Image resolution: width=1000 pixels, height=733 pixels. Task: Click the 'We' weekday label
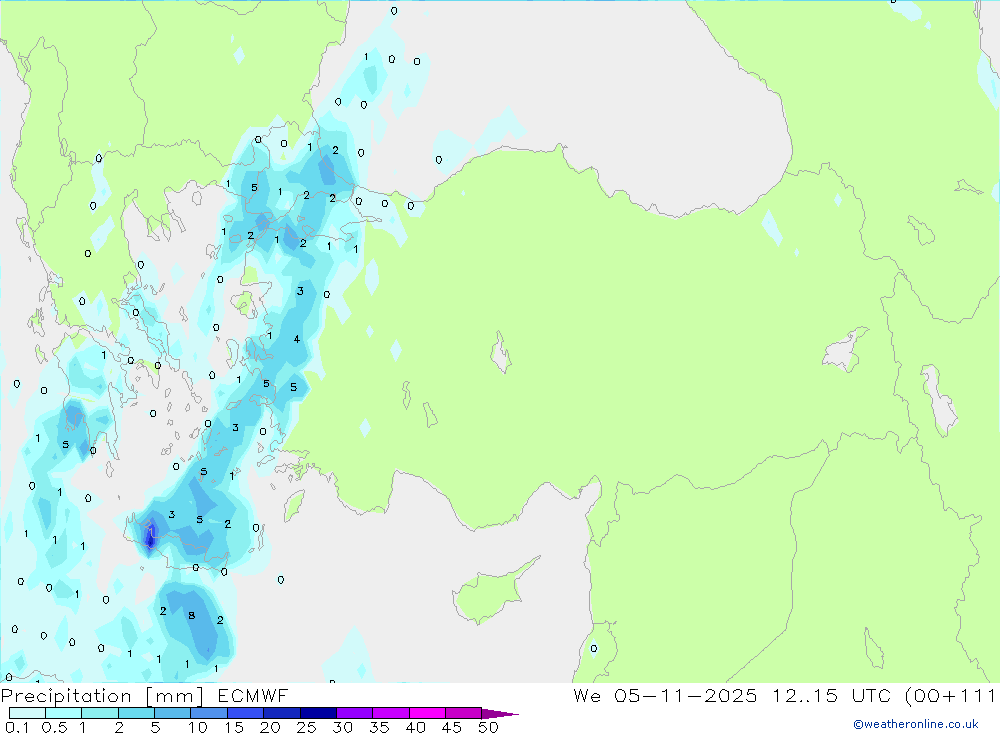tap(587, 695)
